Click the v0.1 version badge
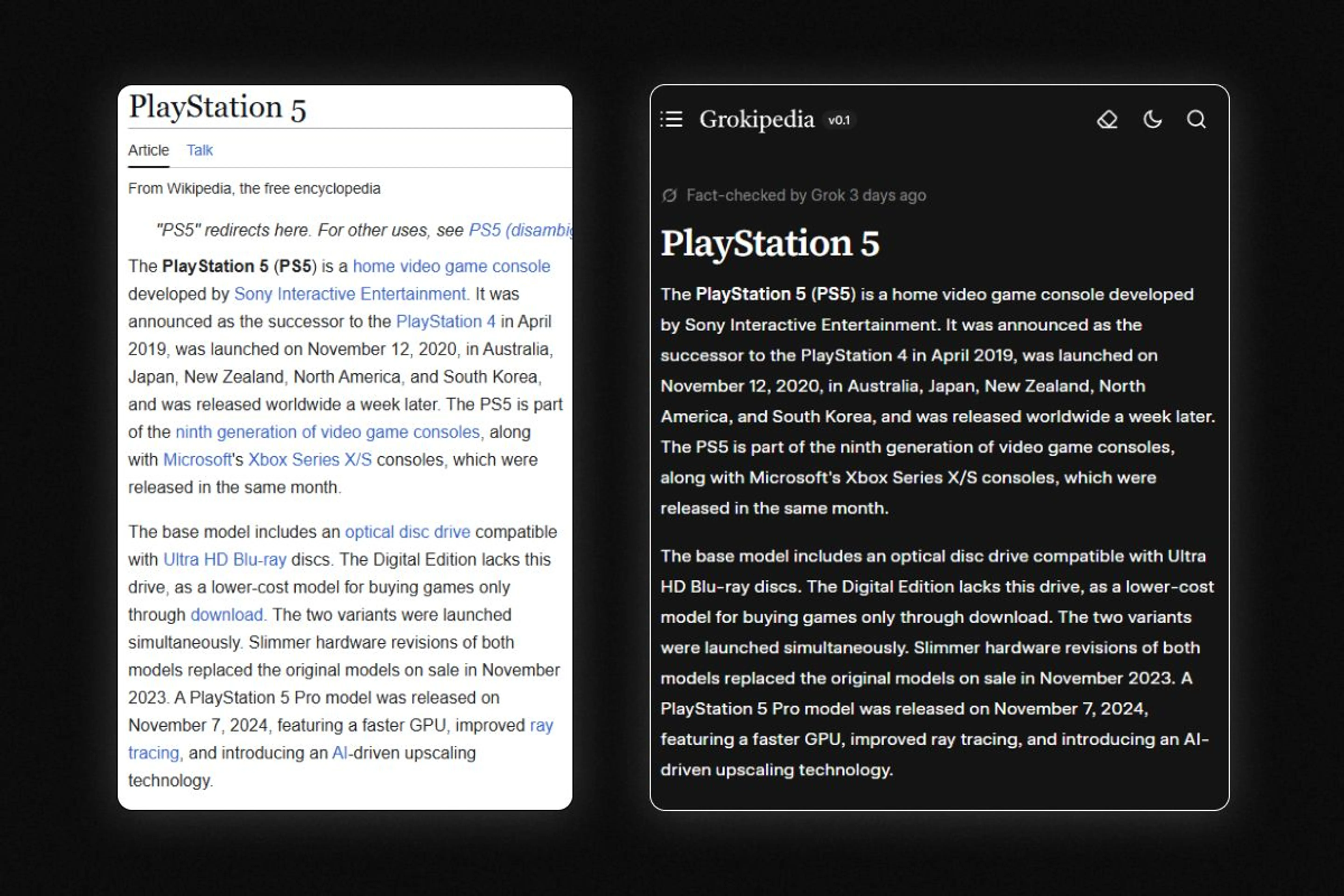This screenshot has width=1344, height=896. (840, 120)
